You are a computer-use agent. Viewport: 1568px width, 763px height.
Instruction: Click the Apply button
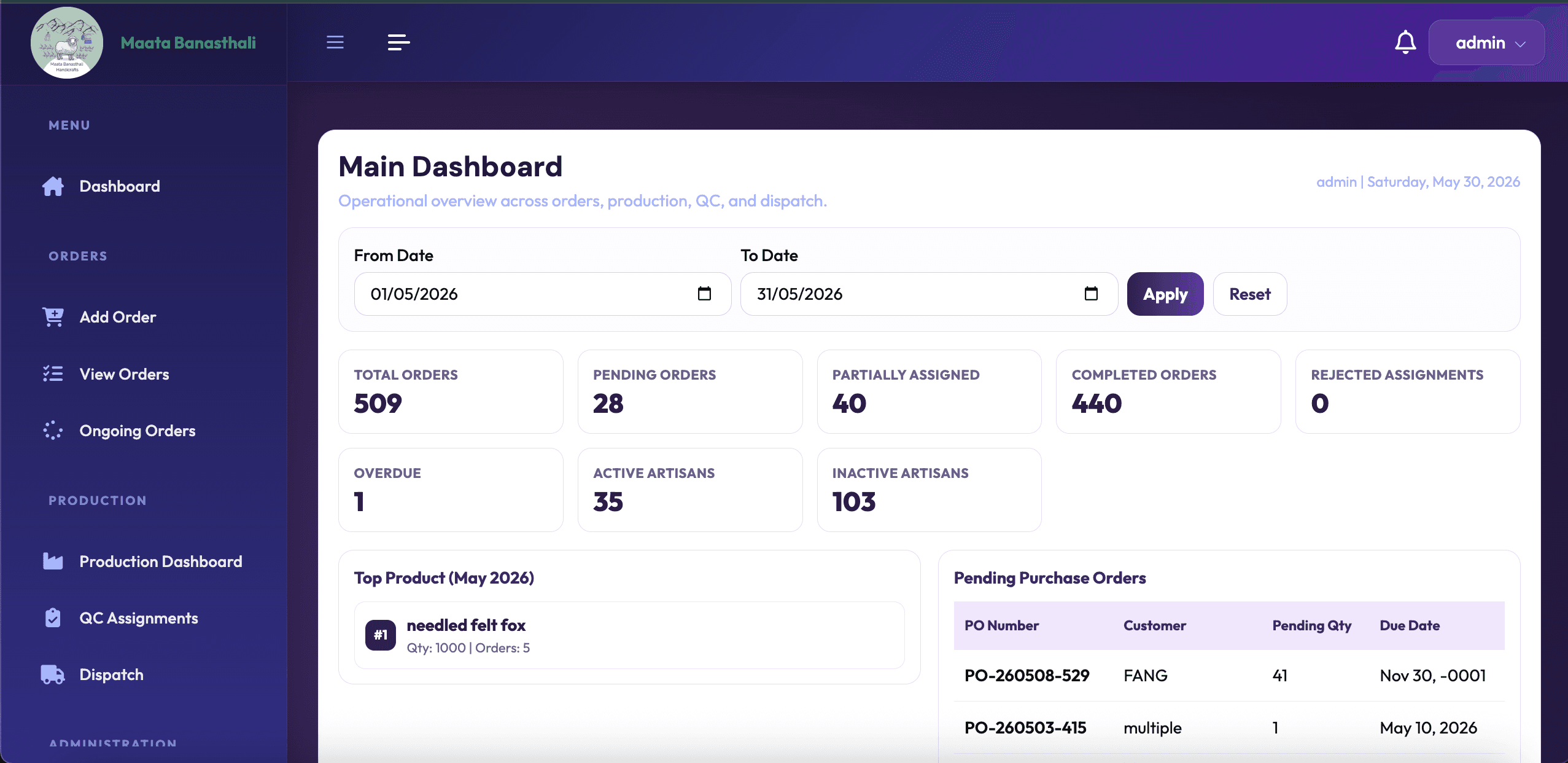tap(1165, 294)
